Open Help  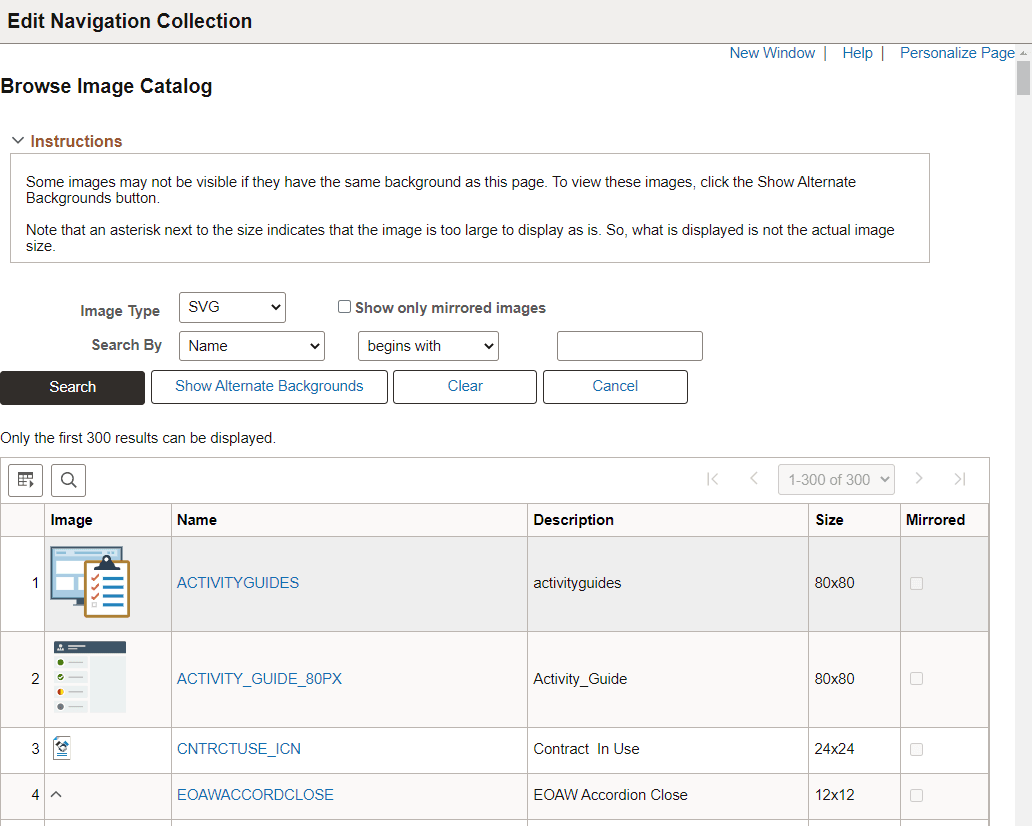[x=857, y=52]
